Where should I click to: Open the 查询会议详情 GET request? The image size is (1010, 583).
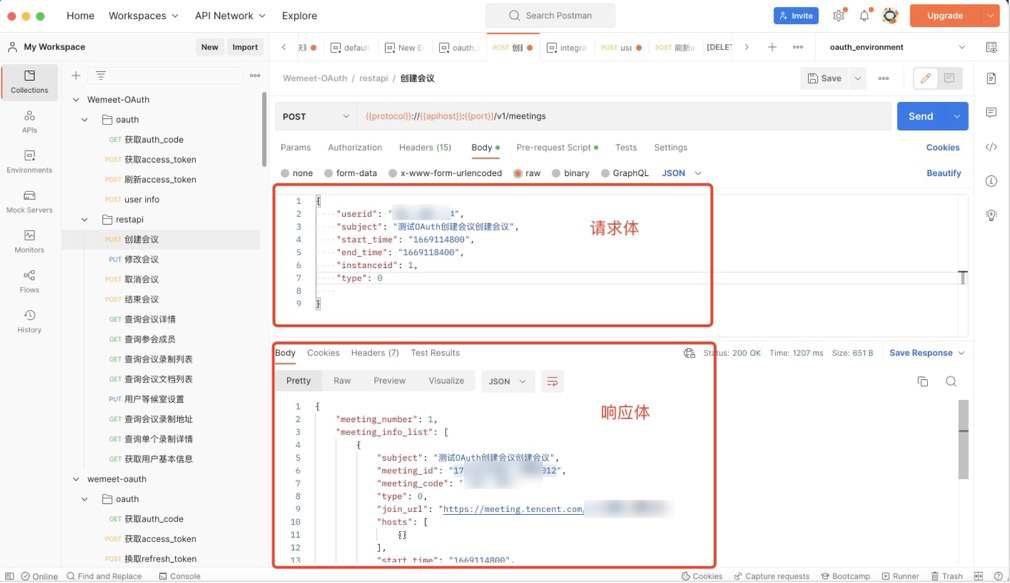coord(150,320)
